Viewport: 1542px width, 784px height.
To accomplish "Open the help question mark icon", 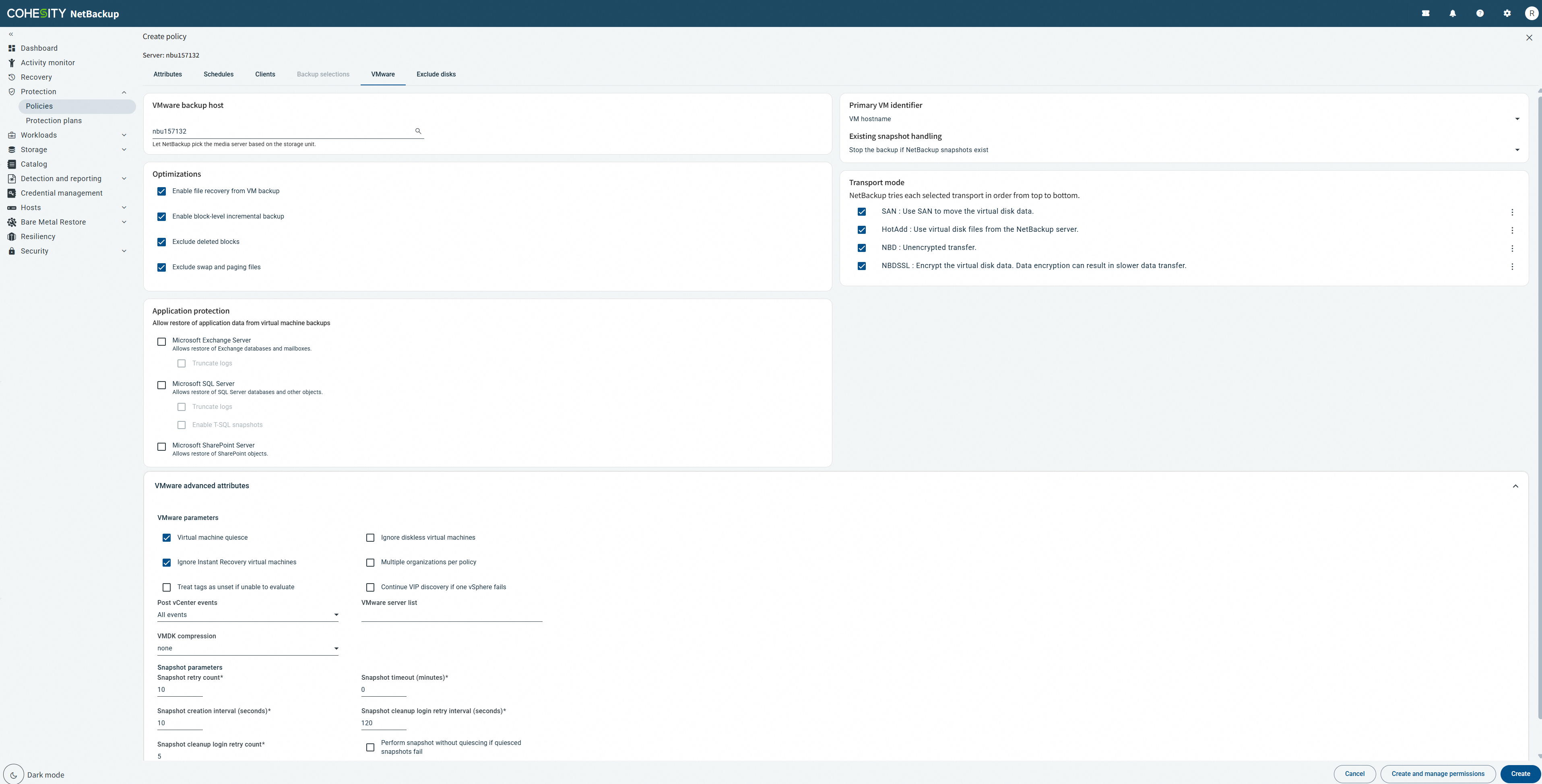I will click(x=1480, y=13).
